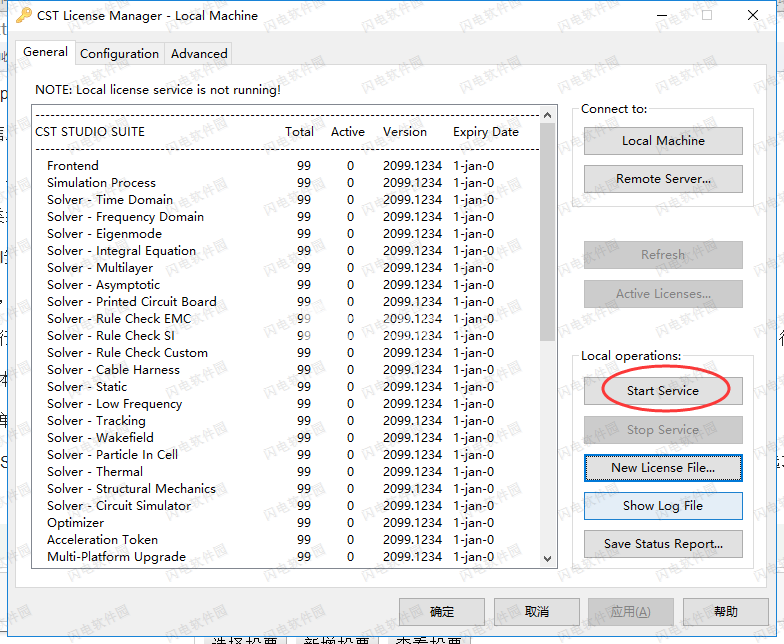The width and height of the screenshot is (784, 644).
Task: Click the Active column header
Action: point(348,132)
